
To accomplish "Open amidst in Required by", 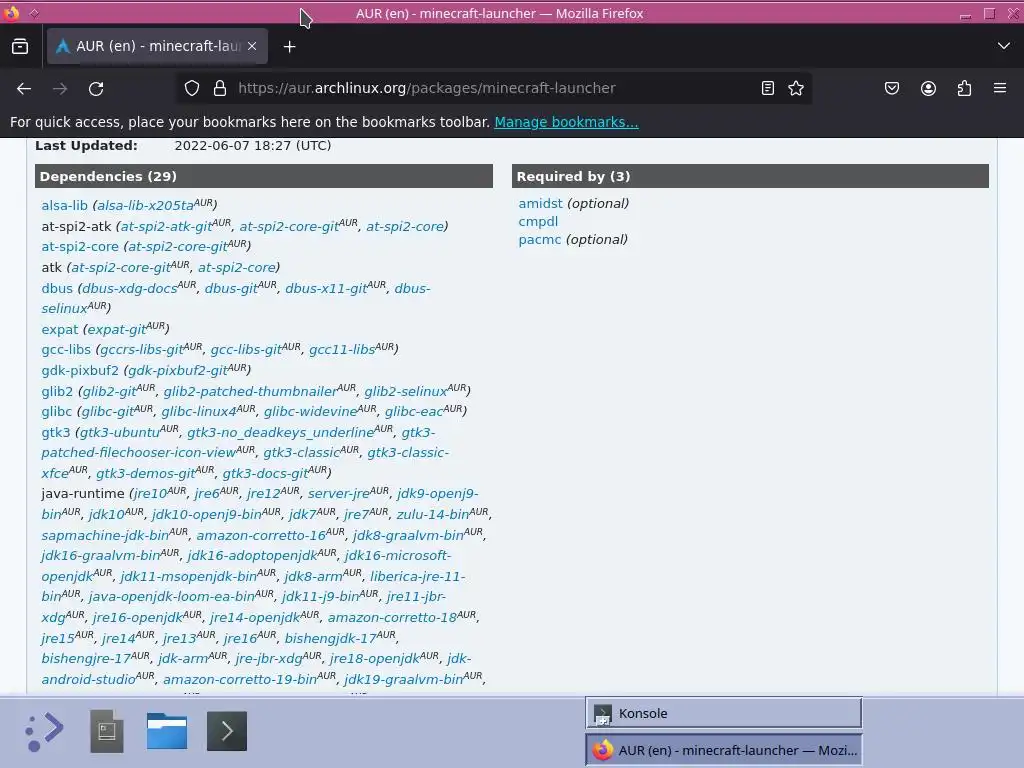I will click(540, 203).
